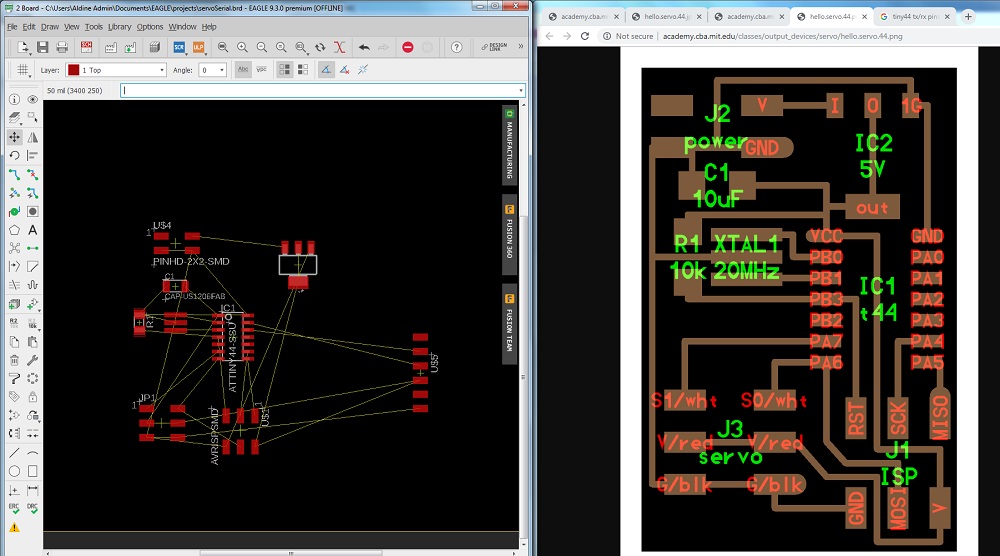
Task: Select the Route tool
Action: click(x=14, y=174)
